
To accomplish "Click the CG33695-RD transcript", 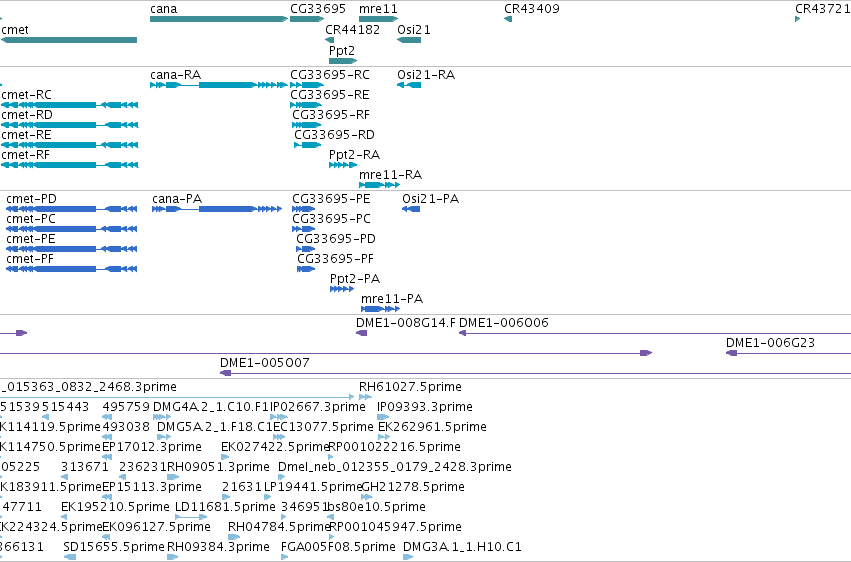I will click(308, 145).
